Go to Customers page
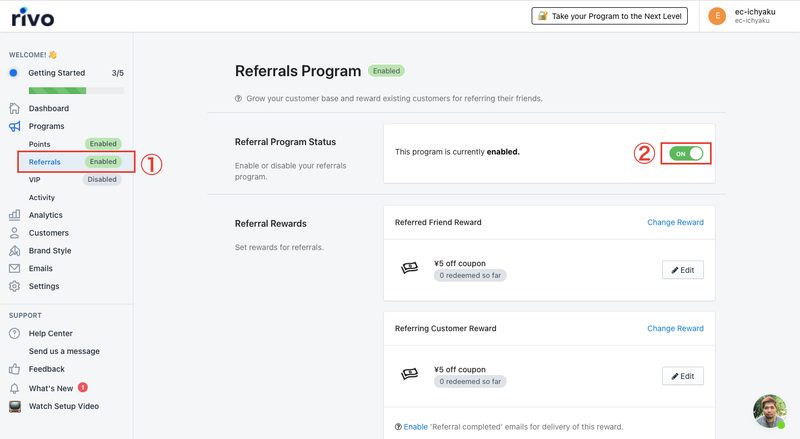Screen dimensions: 800x439 click(48, 233)
